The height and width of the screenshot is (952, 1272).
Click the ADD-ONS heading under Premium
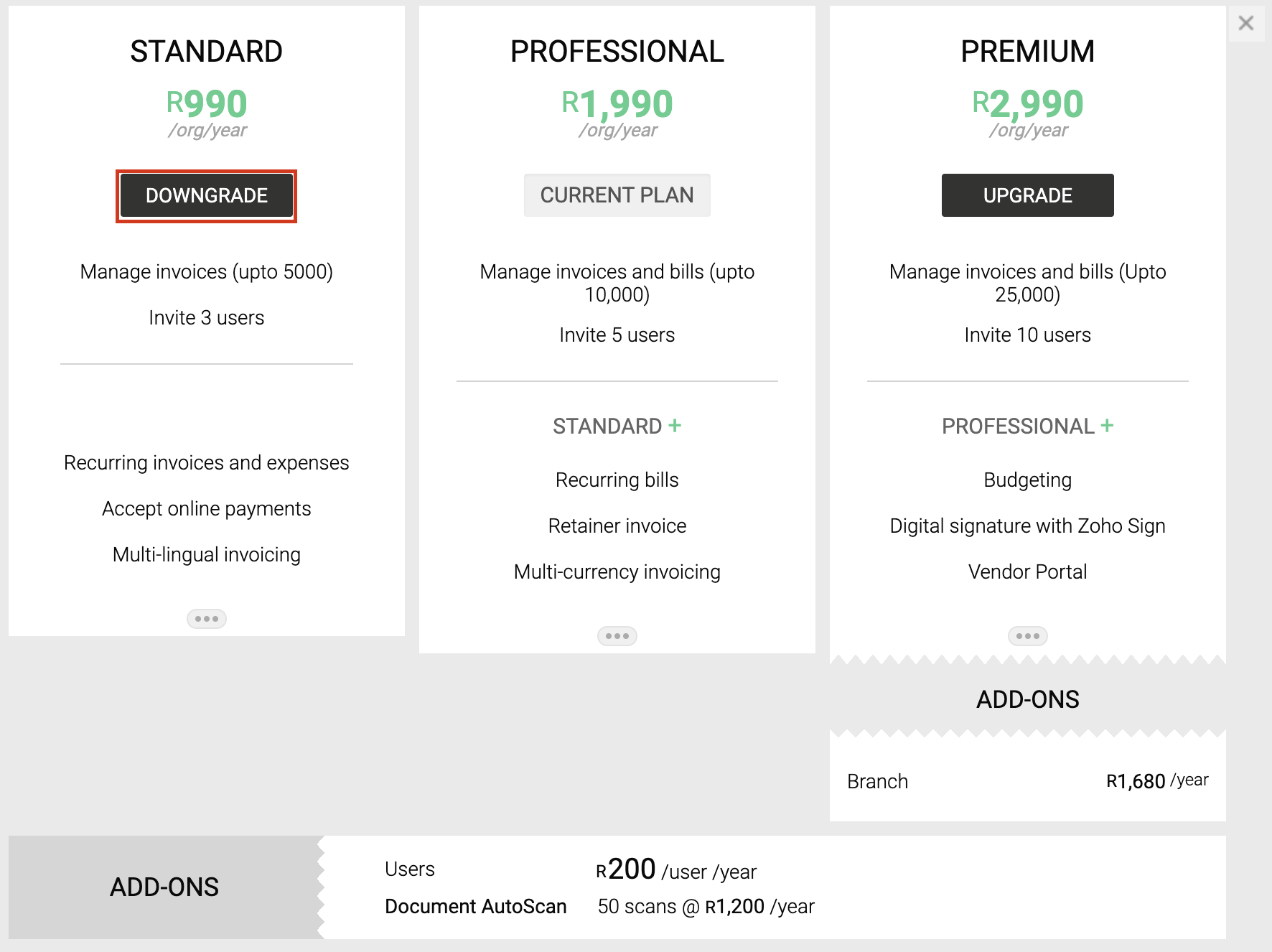[1027, 699]
